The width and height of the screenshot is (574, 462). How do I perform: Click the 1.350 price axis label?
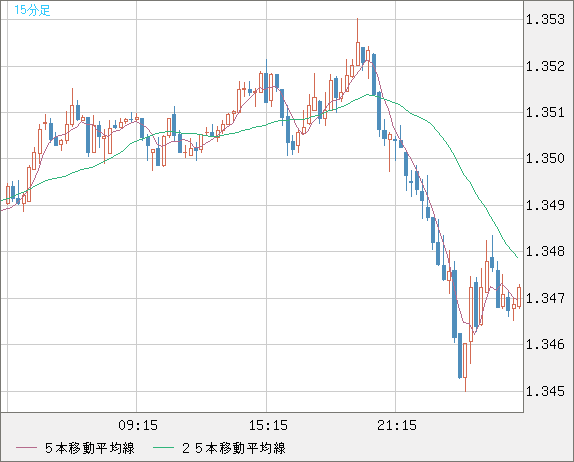pos(545,159)
